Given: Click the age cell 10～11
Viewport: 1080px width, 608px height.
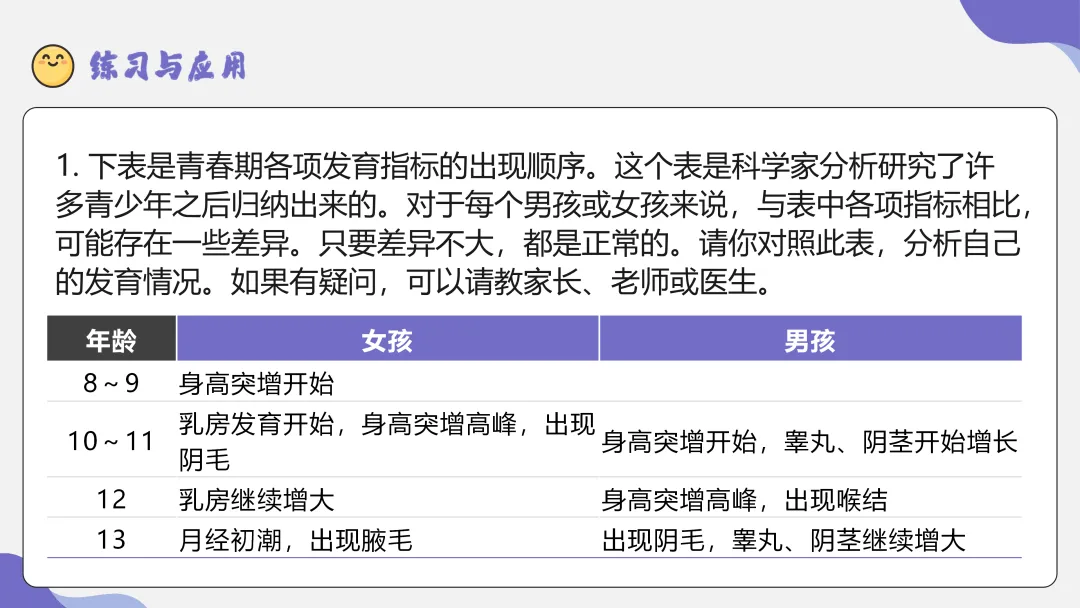Looking at the screenshot, I should pos(112,441).
